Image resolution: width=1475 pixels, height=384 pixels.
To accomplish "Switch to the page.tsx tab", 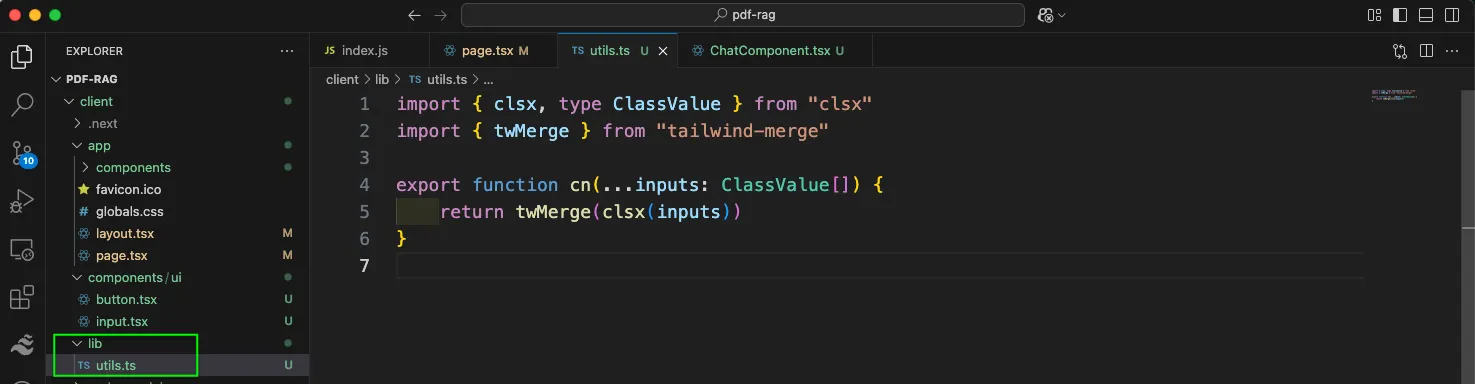I will [493, 51].
